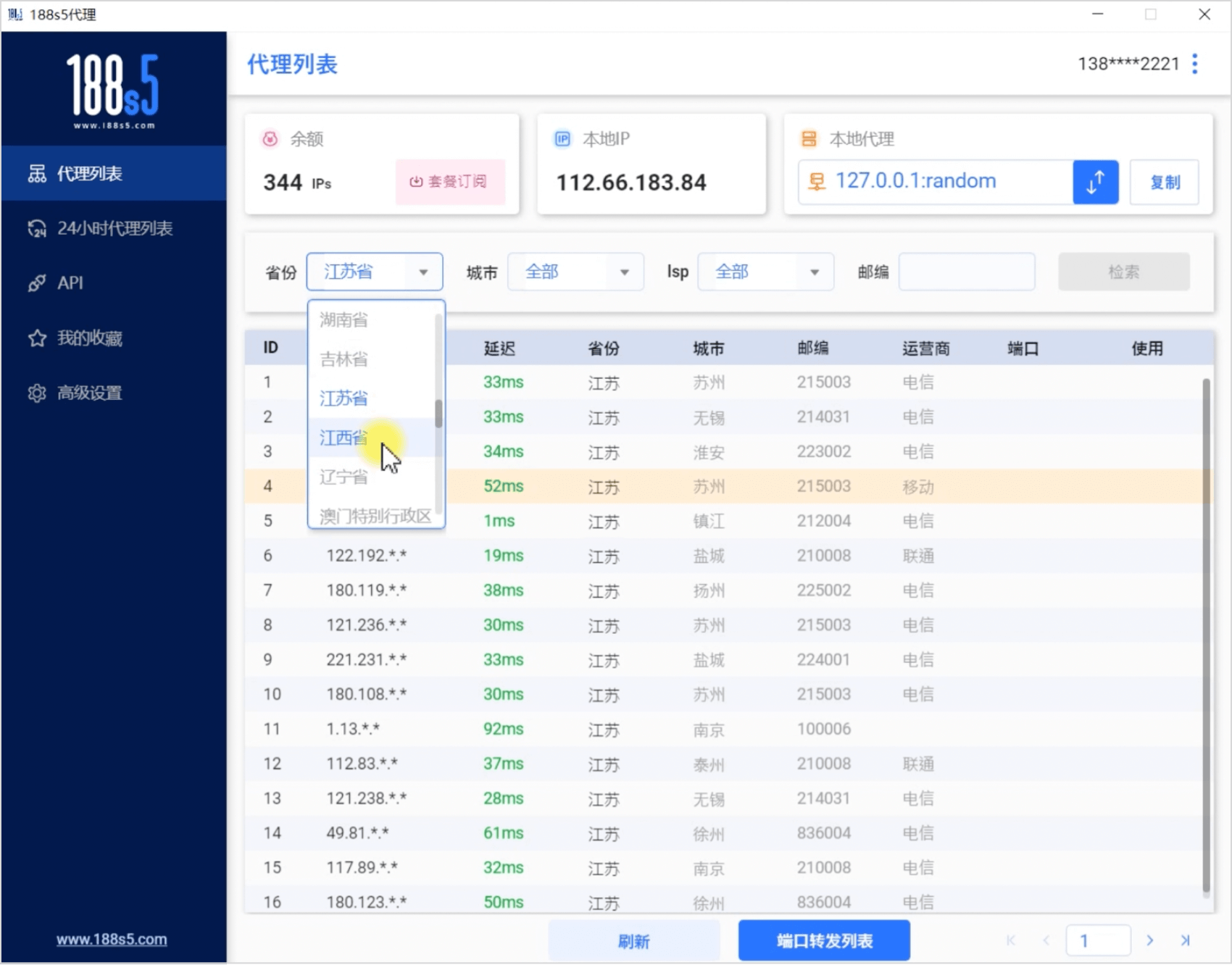This screenshot has height=965, width=1232.
Task: Click the server icon beside 本地代理
Action: pos(809,138)
